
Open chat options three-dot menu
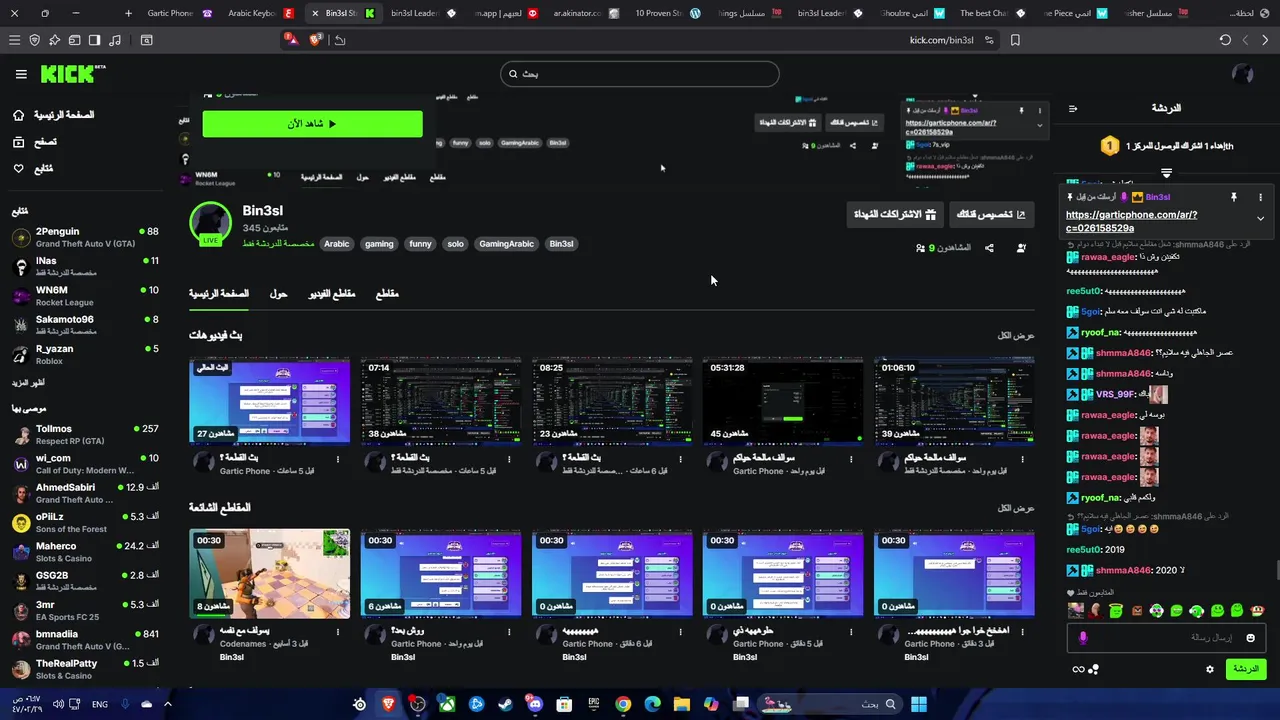click(1260, 197)
